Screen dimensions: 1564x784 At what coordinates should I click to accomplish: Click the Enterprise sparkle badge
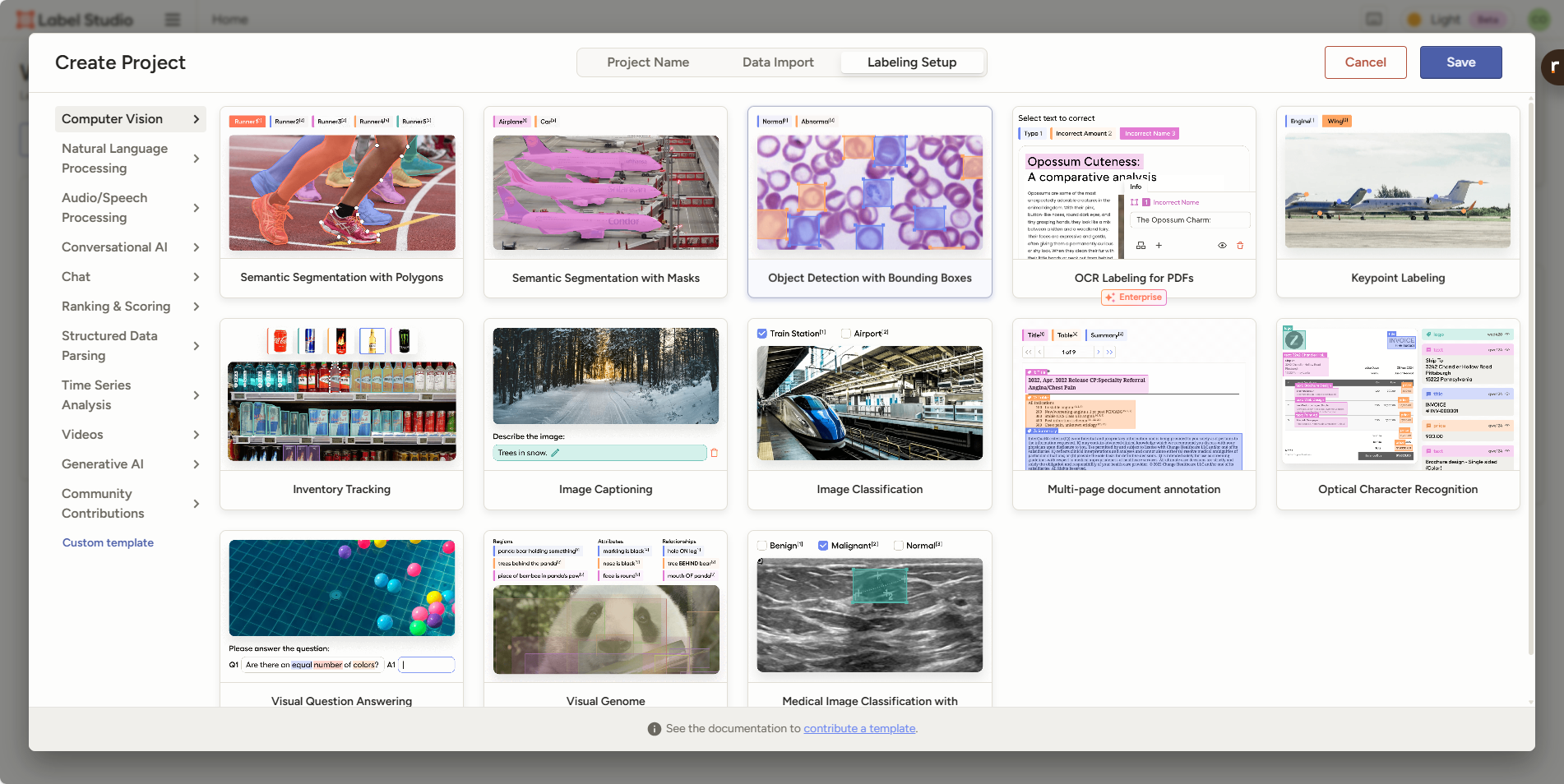click(x=1133, y=297)
